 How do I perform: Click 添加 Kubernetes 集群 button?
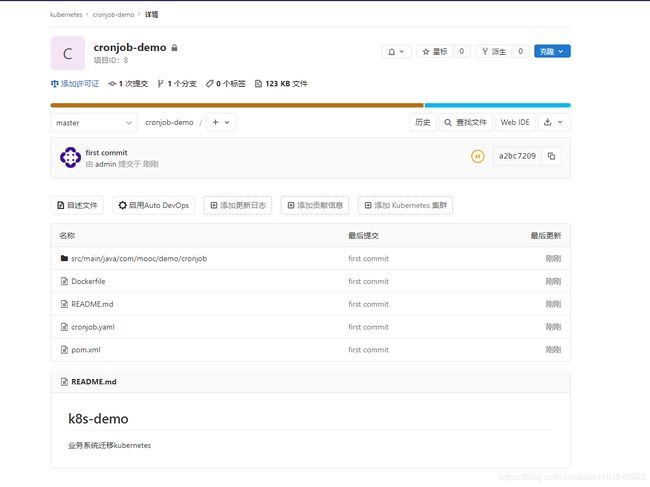[405, 205]
